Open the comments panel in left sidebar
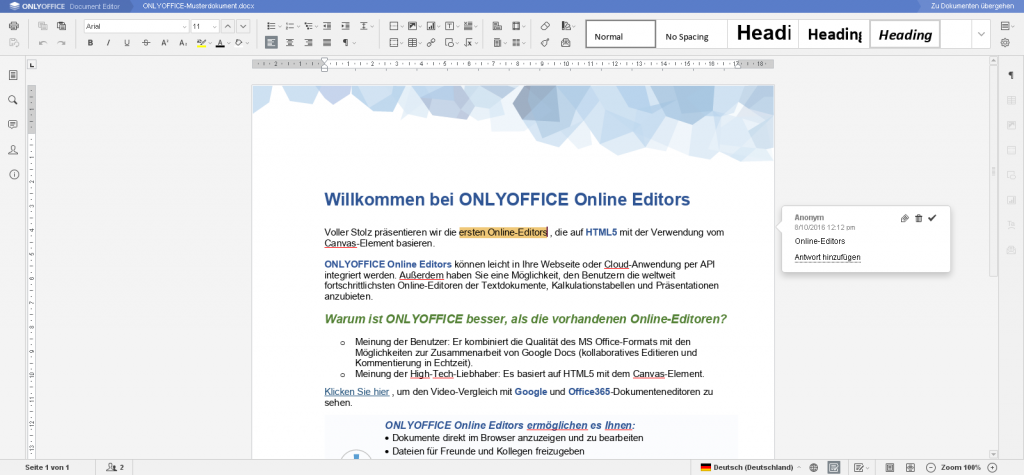1024x475 pixels. tap(13, 125)
